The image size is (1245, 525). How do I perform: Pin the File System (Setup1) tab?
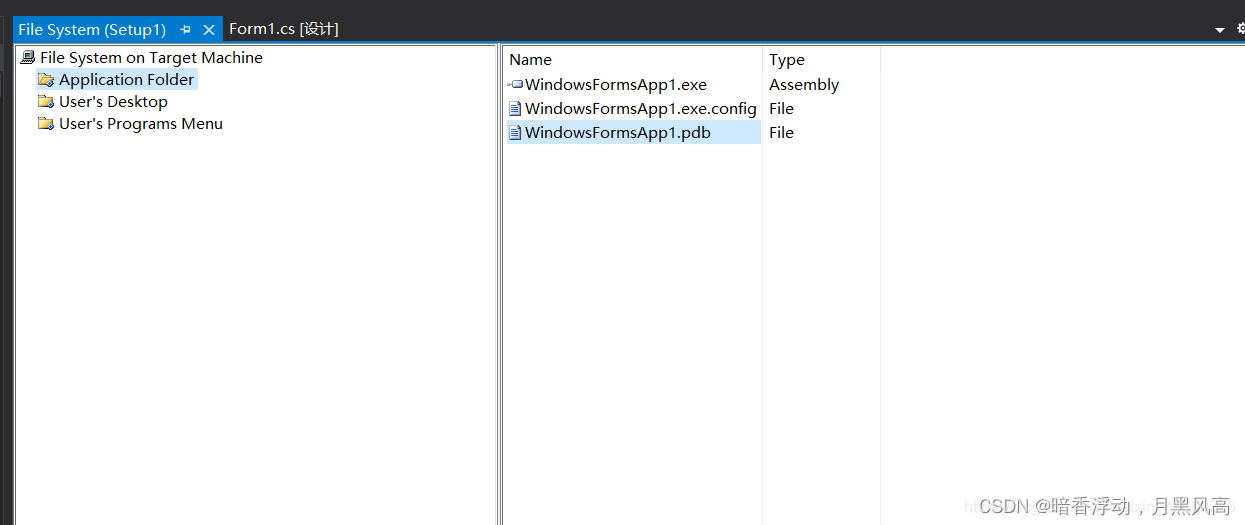pos(185,30)
